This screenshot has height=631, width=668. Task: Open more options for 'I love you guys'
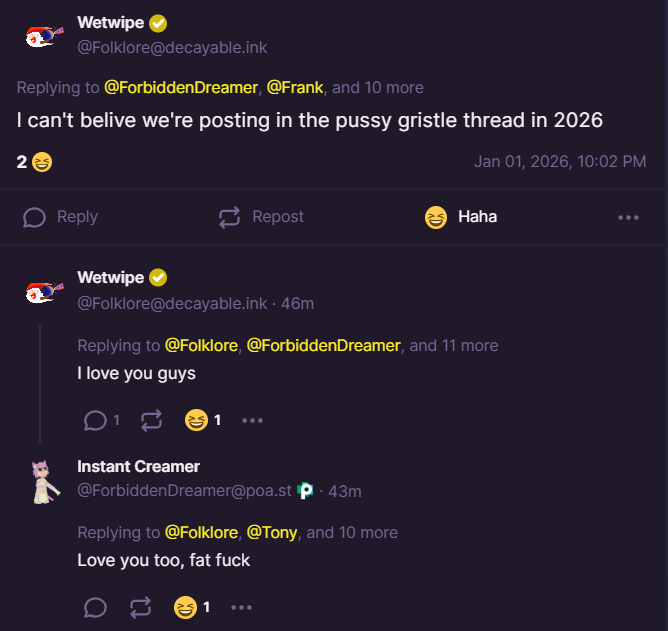tap(252, 420)
